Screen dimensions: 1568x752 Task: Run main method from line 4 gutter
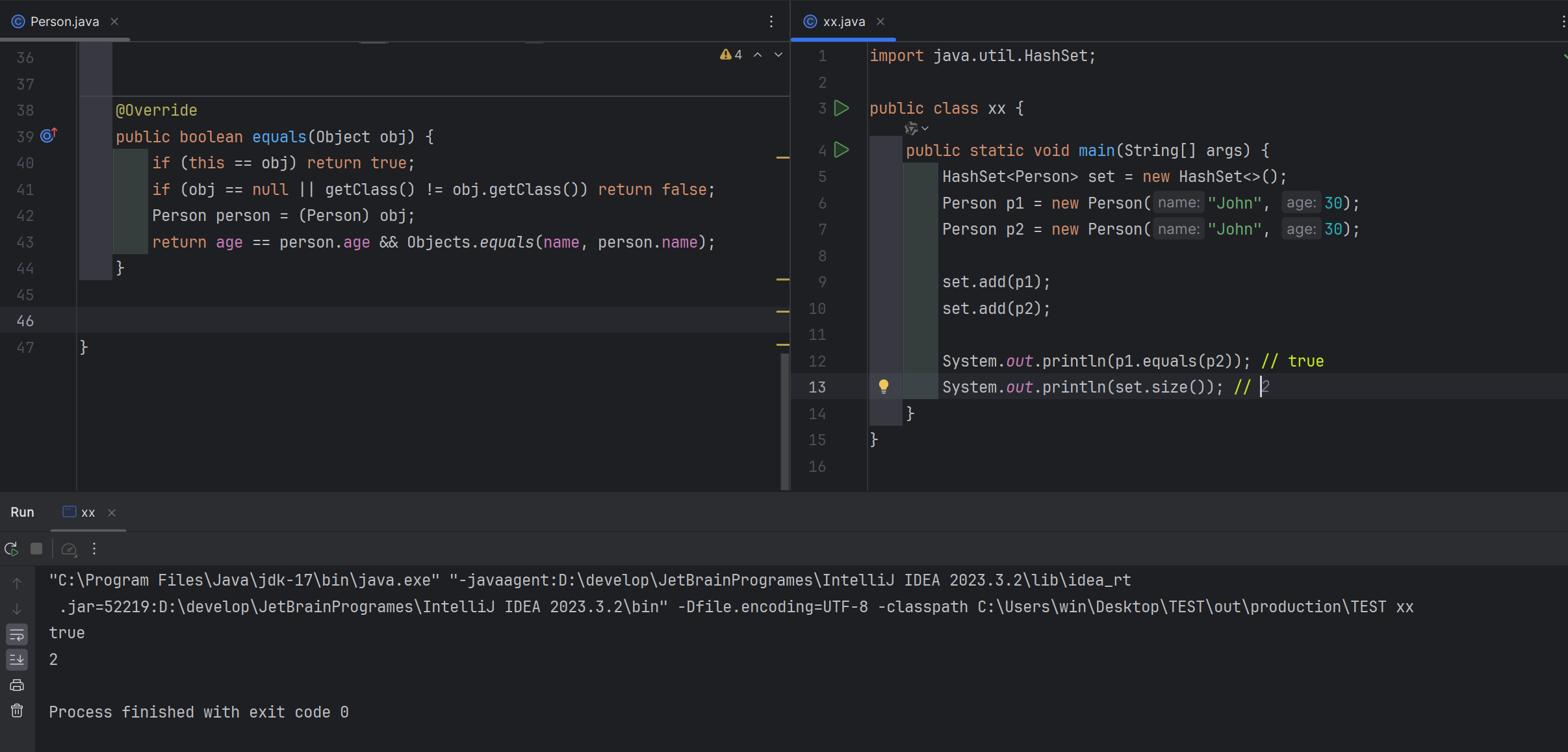click(x=842, y=150)
